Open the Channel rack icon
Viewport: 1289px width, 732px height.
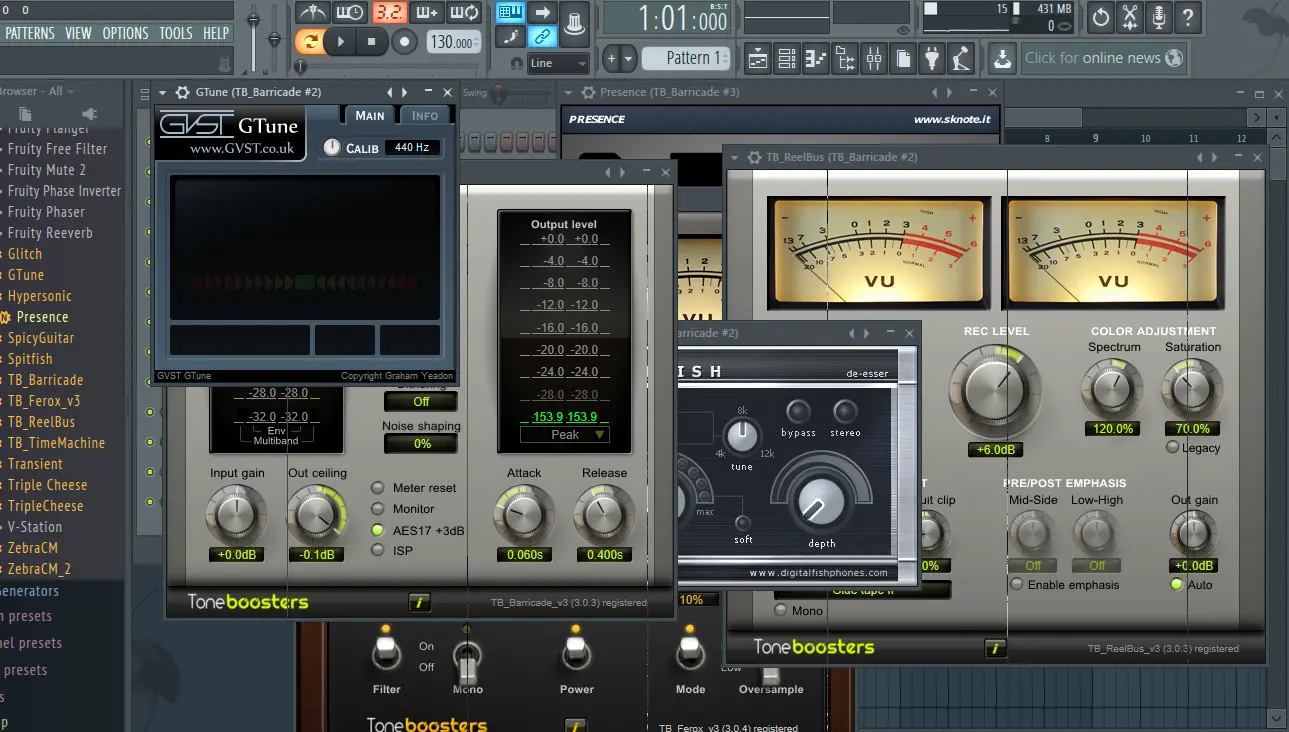(787, 58)
